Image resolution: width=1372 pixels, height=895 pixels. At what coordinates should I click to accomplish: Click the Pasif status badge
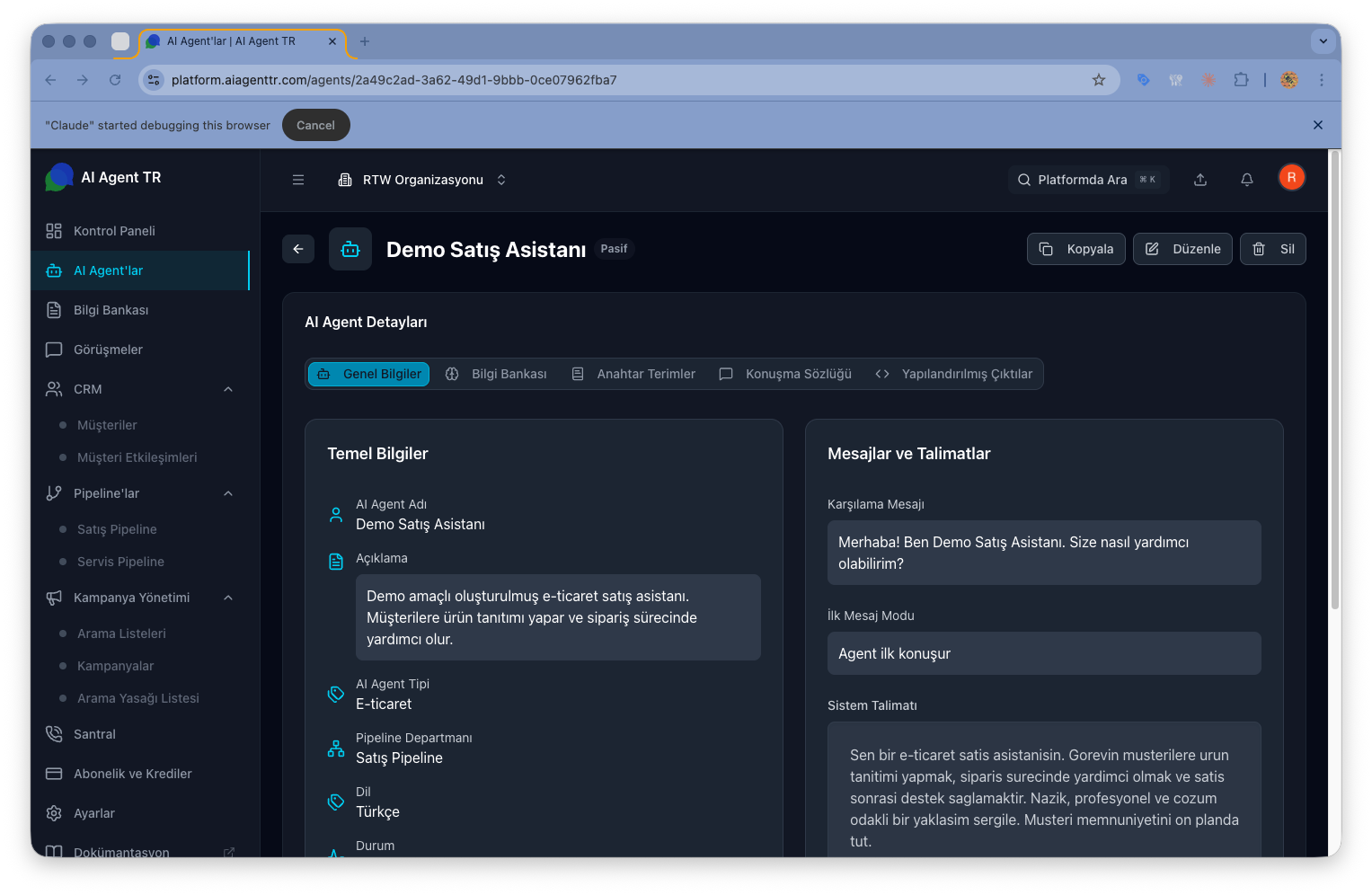pyautogui.click(x=614, y=249)
